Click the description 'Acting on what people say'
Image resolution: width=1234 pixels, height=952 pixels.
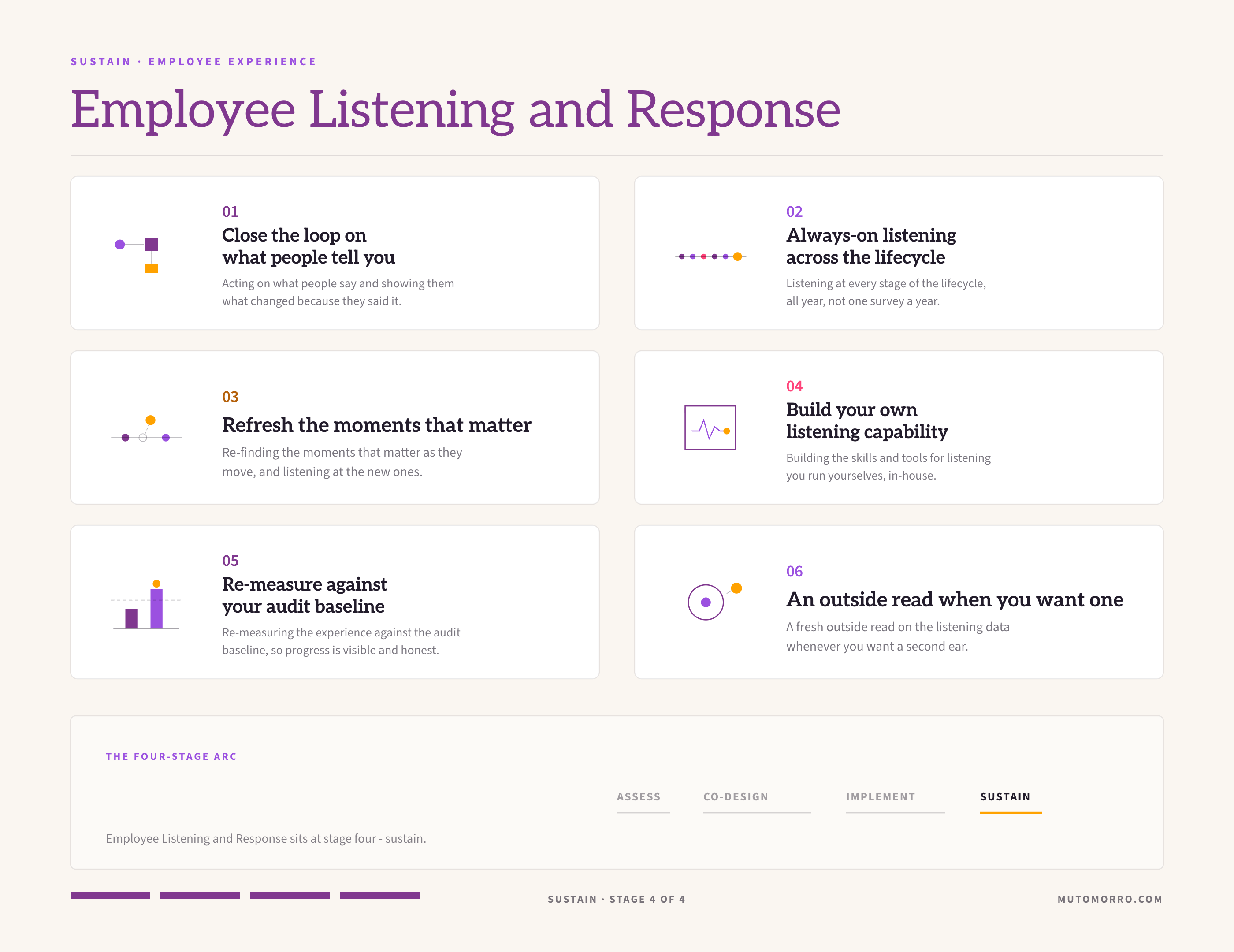click(338, 292)
